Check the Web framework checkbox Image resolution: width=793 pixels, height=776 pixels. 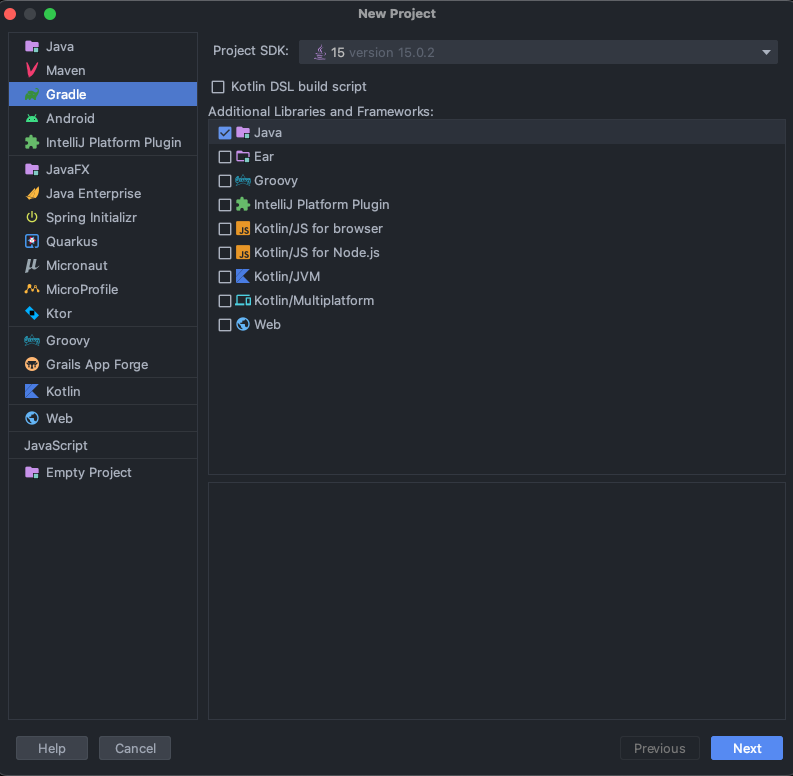(x=225, y=325)
